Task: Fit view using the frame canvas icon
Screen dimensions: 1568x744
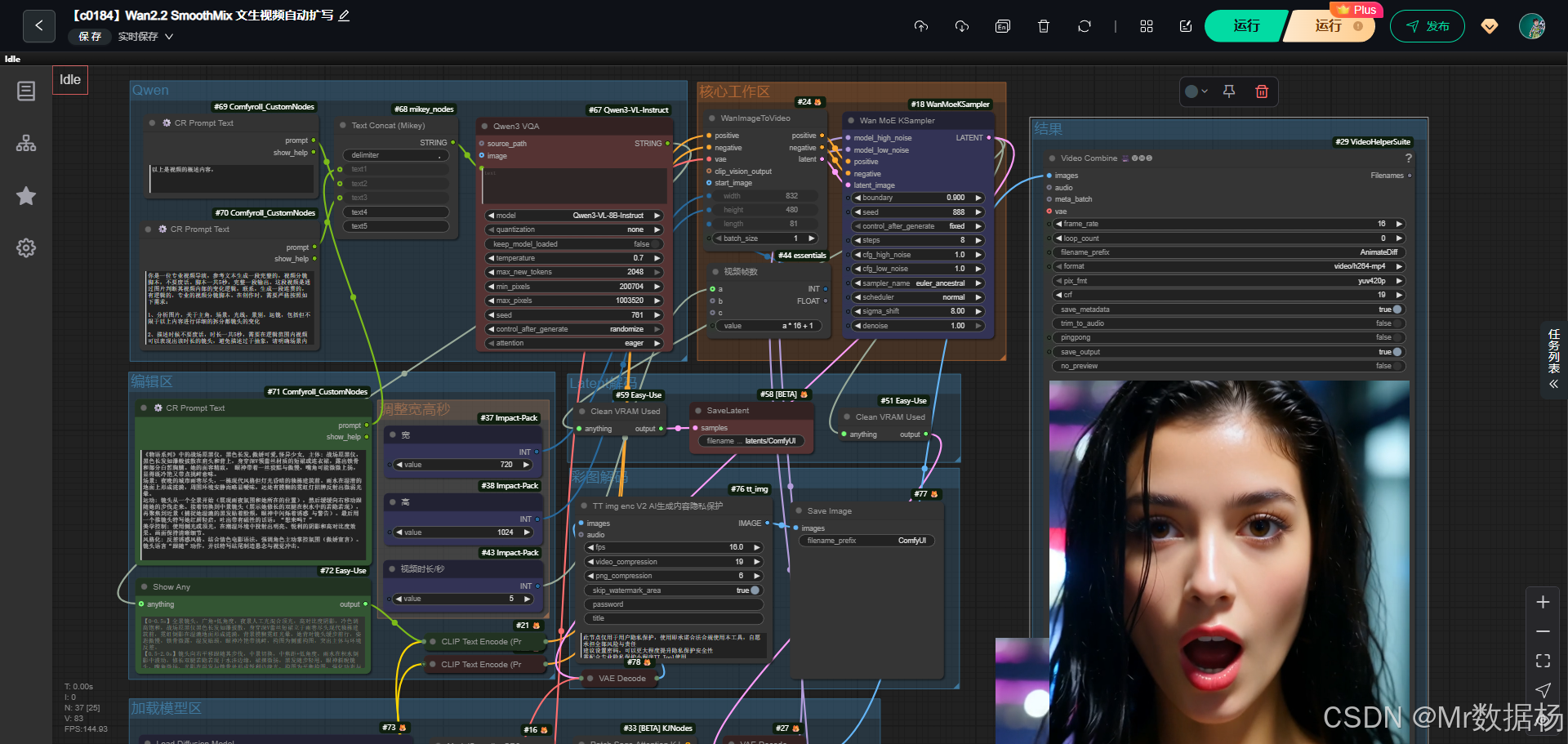Action: click(x=1543, y=661)
